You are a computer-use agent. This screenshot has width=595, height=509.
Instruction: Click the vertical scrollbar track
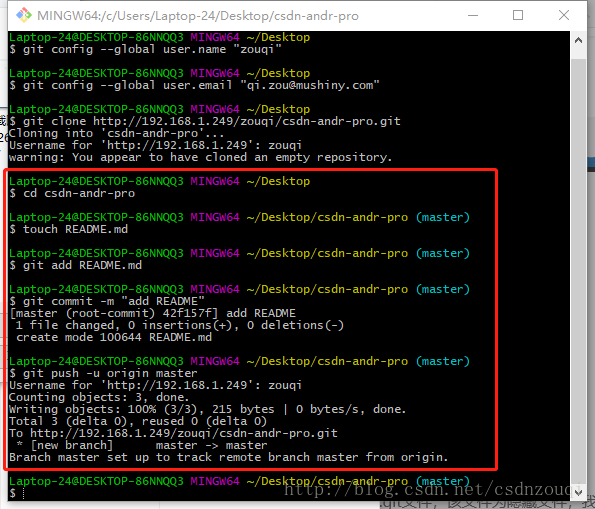(x=578, y=266)
